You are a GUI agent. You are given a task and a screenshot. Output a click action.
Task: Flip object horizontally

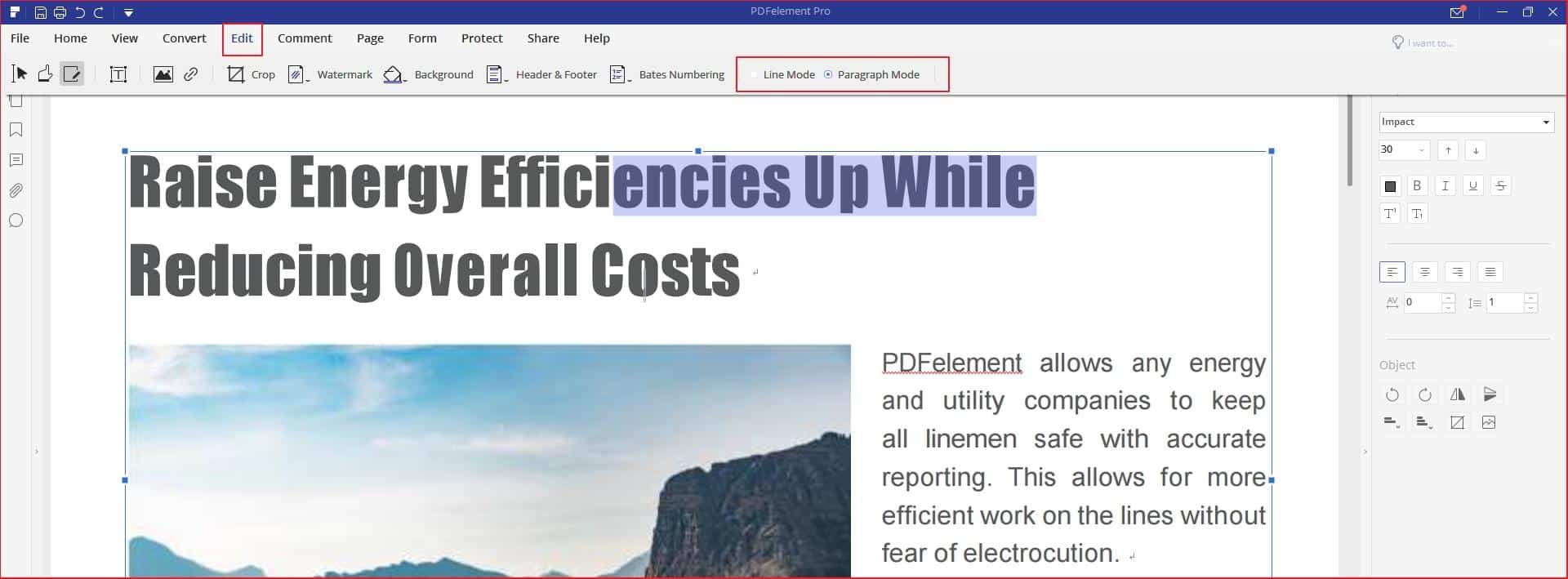coord(1457,395)
